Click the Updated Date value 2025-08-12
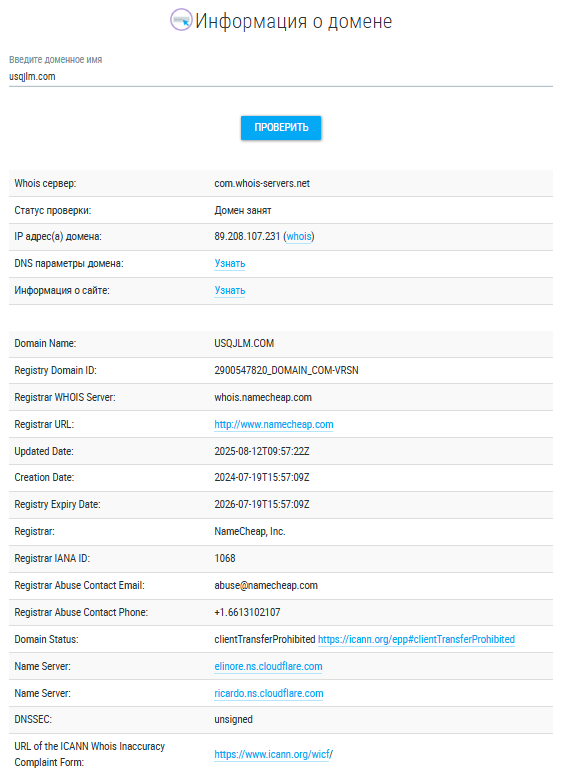Image resolution: width=562 pixels, height=774 pixels. tap(262, 451)
